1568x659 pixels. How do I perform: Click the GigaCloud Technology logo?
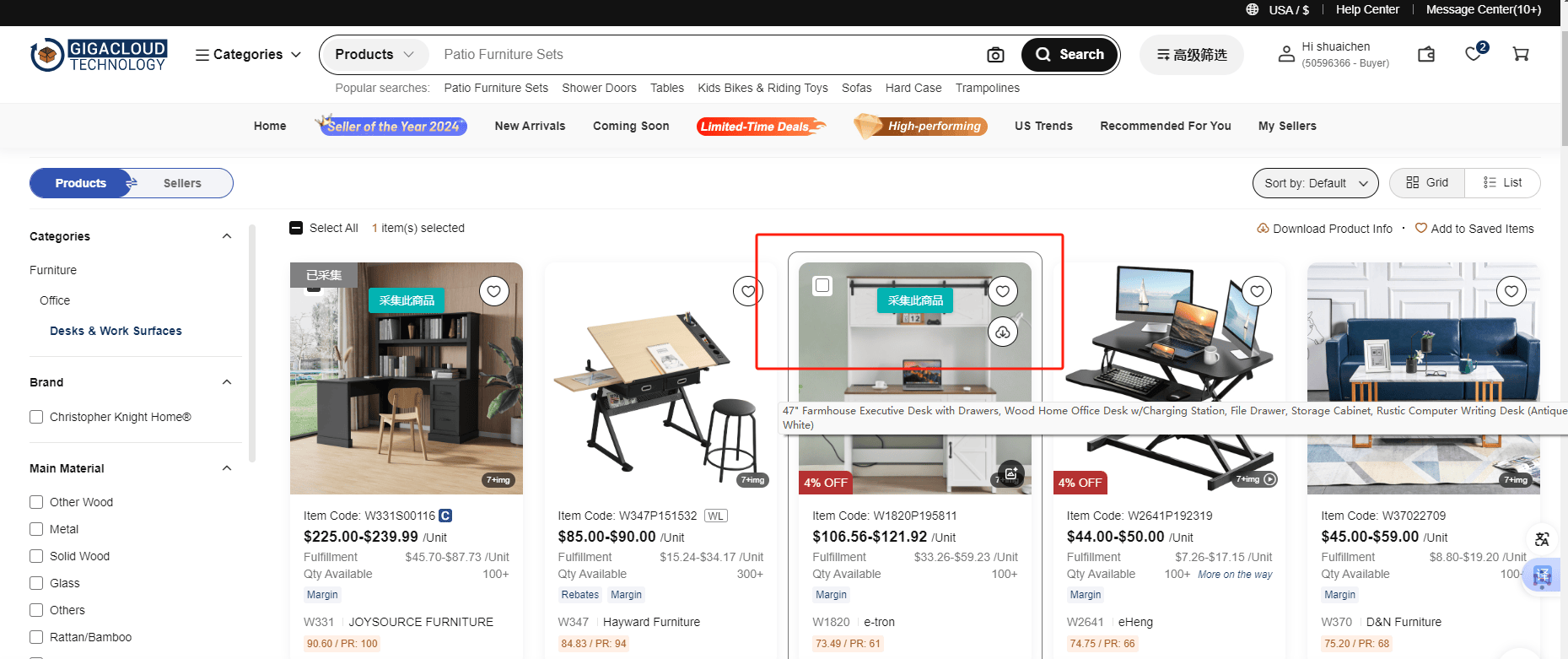[99, 55]
